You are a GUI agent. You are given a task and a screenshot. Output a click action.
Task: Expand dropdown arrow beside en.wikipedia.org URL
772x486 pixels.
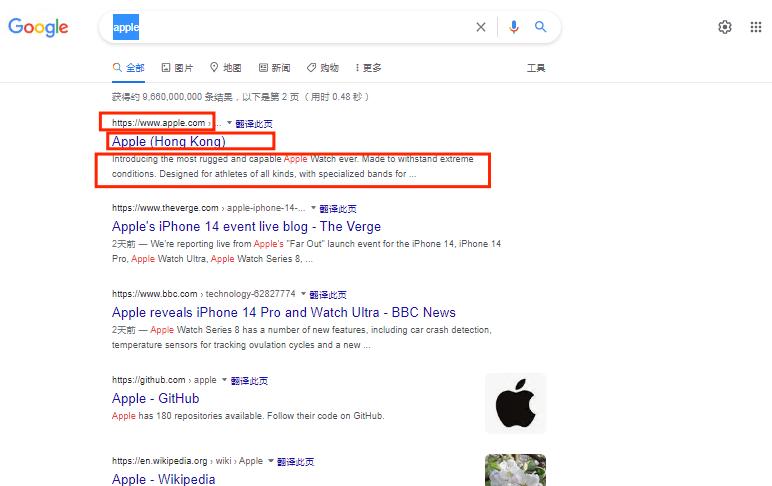point(271,461)
